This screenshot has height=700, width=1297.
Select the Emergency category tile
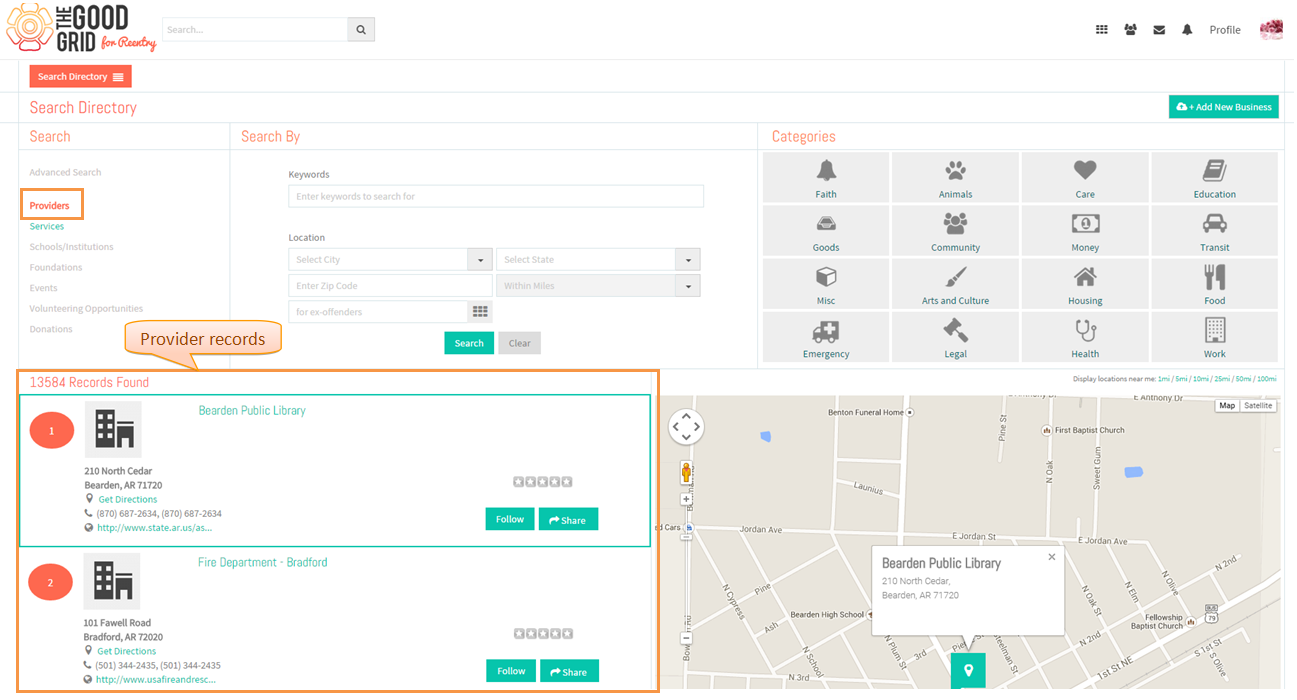click(x=826, y=336)
